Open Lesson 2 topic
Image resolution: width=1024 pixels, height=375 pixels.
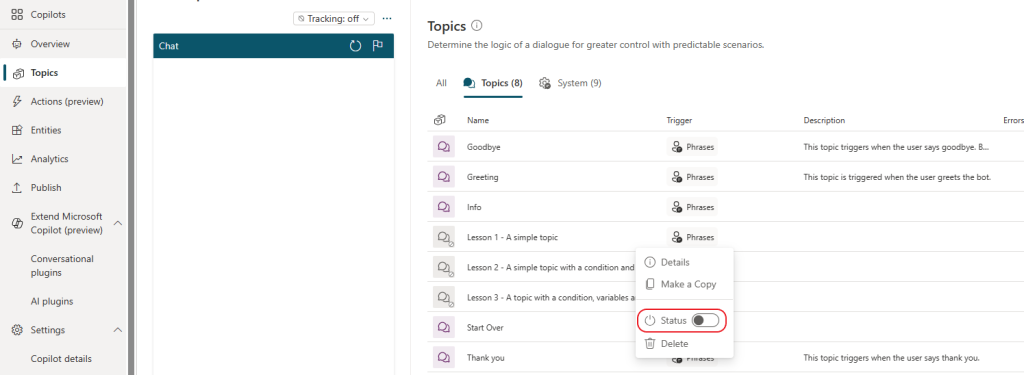tap(551, 267)
